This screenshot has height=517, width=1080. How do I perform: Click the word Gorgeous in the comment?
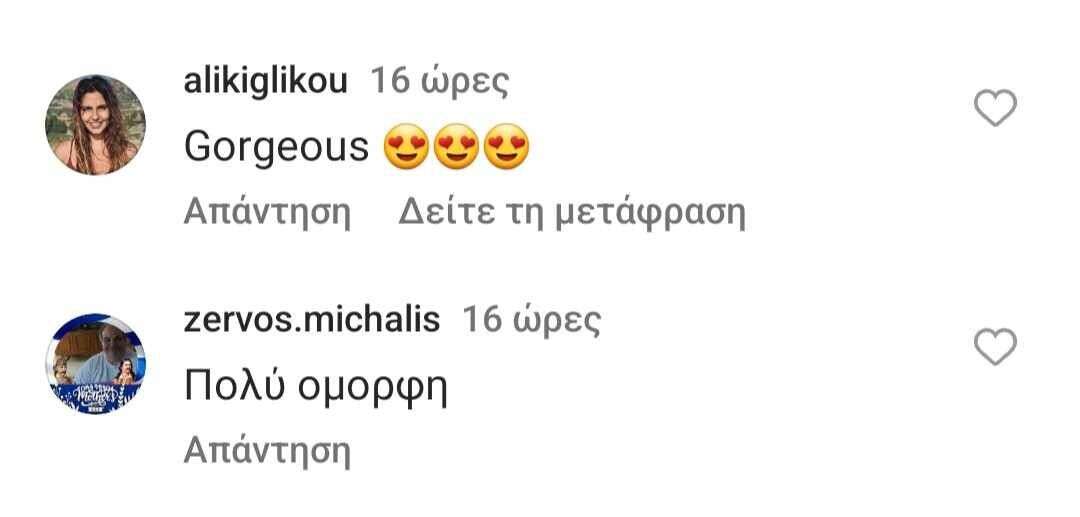(276, 148)
